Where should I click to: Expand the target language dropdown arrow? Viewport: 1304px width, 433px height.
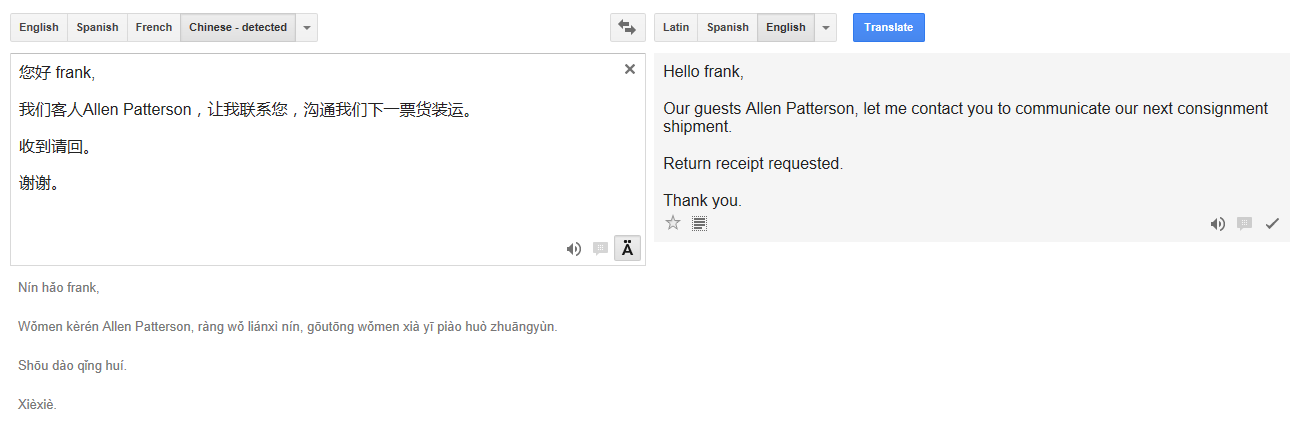(826, 28)
